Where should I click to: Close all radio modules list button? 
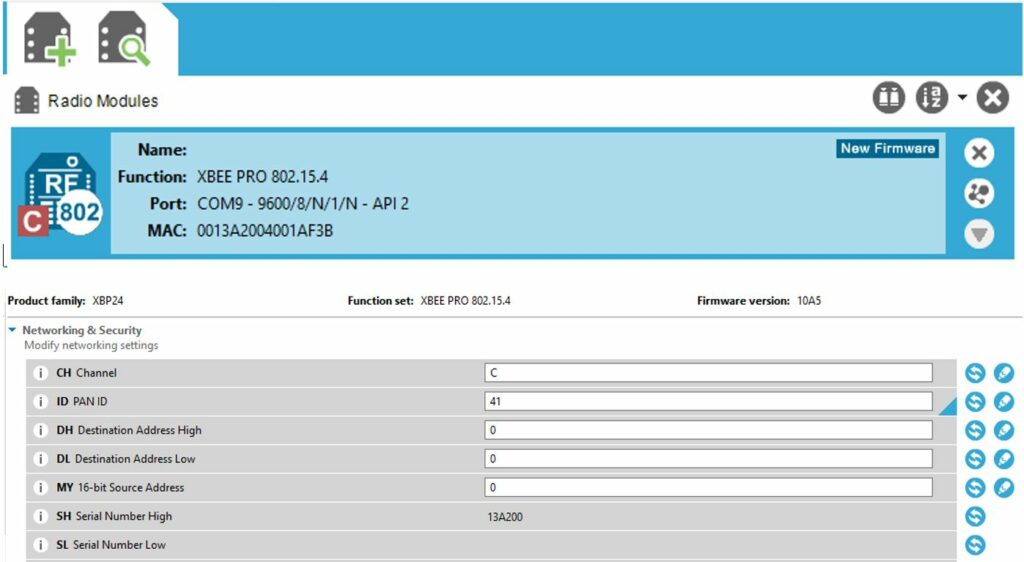[x=992, y=98]
